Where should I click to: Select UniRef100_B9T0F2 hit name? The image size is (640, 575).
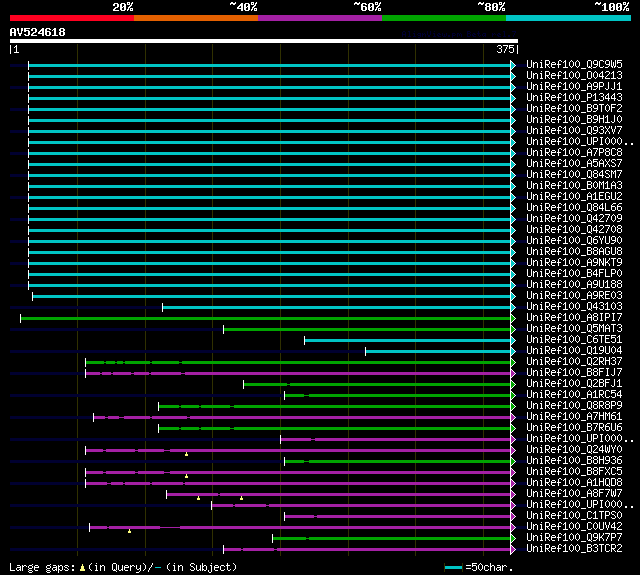coord(574,109)
